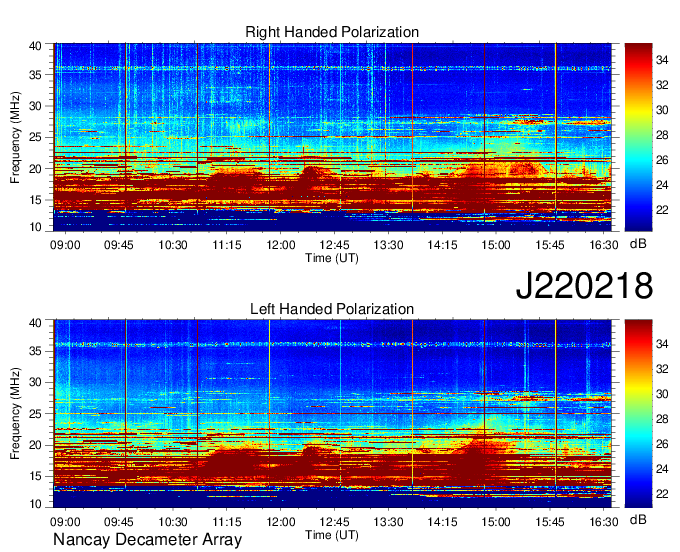Click the Right Handed Polarization plot title
The width and height of the screenshot is (680, 552).
pyautogui.click(x=332, y=32)
